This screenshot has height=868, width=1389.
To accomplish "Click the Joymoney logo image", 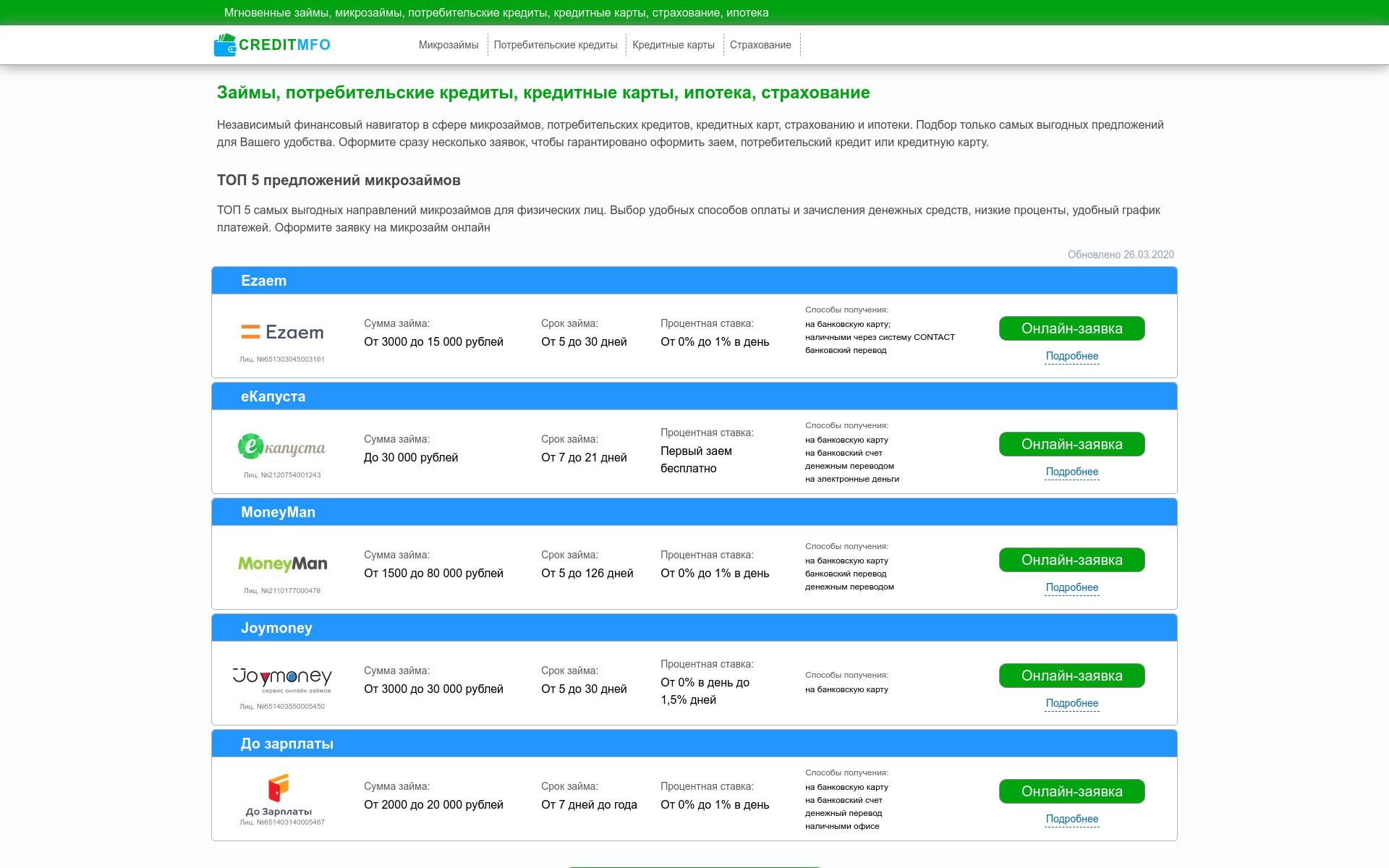I will (x=282, y=678).
